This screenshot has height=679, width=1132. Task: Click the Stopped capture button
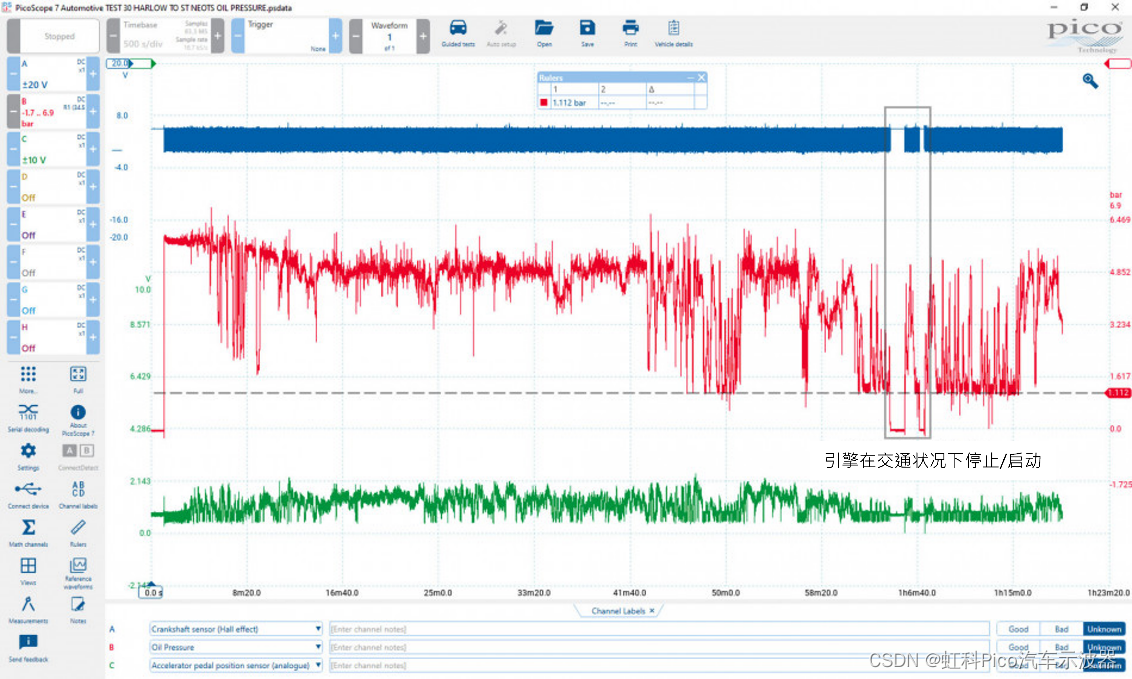(59, 36)
